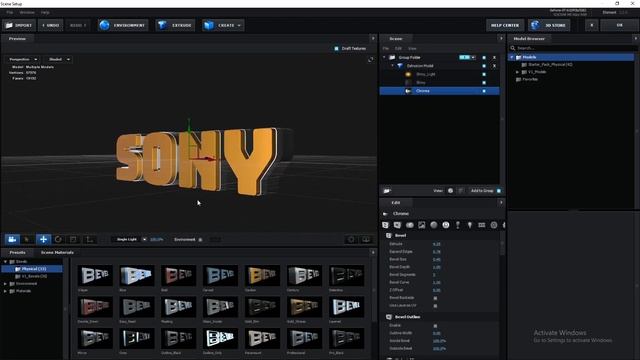Expand the V1_Models folder

518,72
